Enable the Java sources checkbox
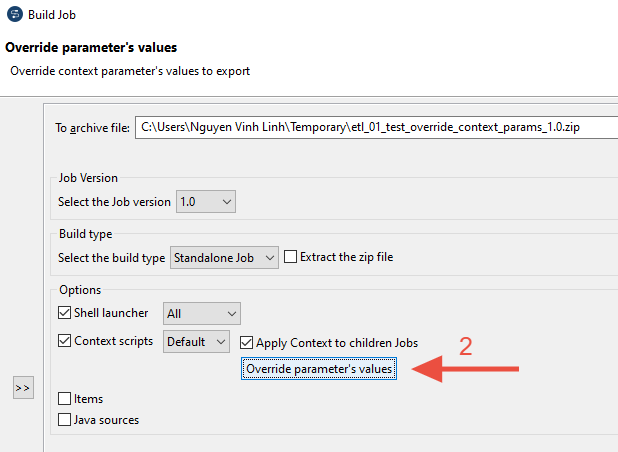The image size is (618, 452). (65, 419)
